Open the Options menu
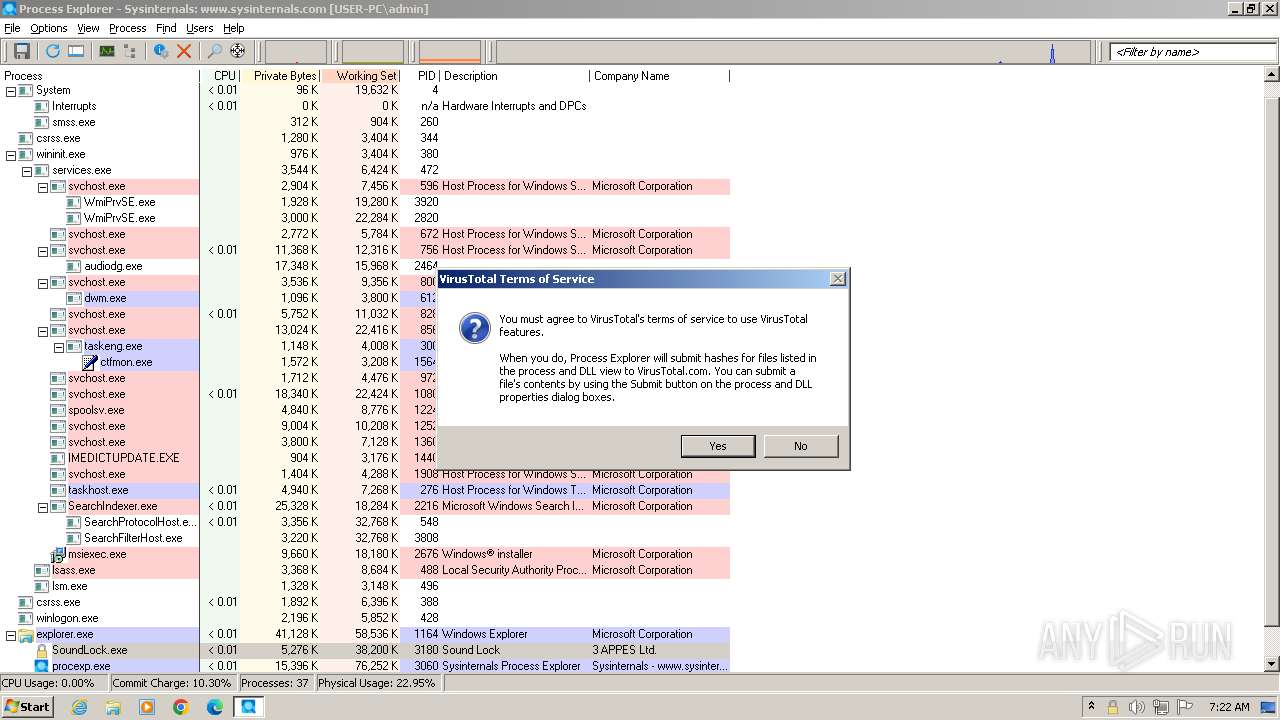The image size is (1280, 720). tap(48, 28)
